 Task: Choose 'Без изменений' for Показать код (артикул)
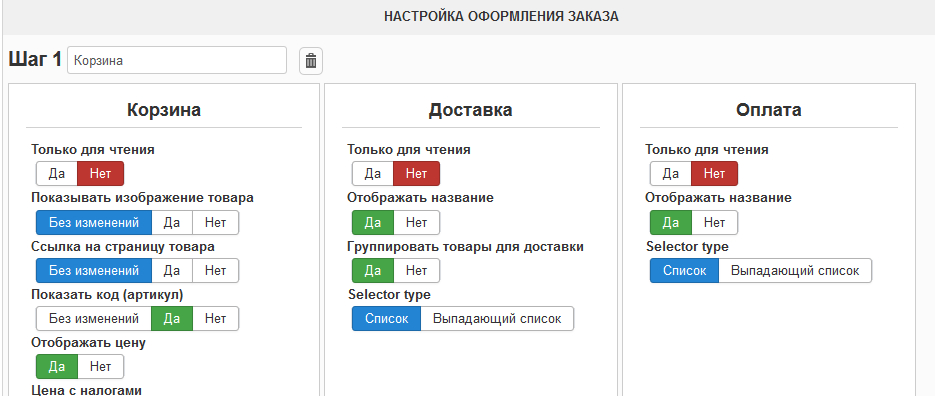tap(94, 318)
